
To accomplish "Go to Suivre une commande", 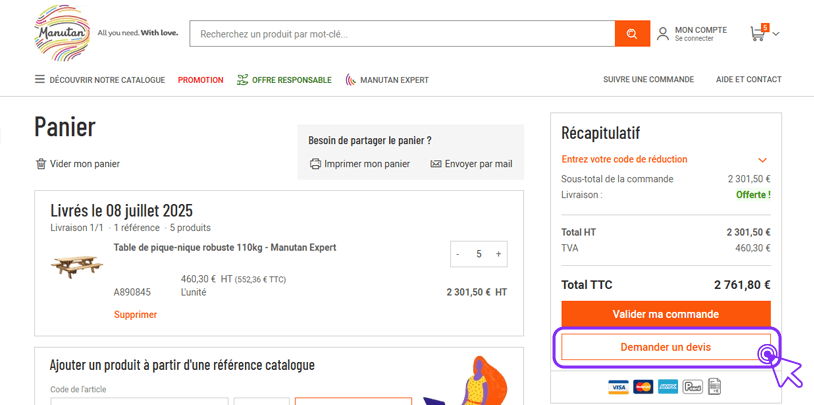I will [x=648, y=79].
